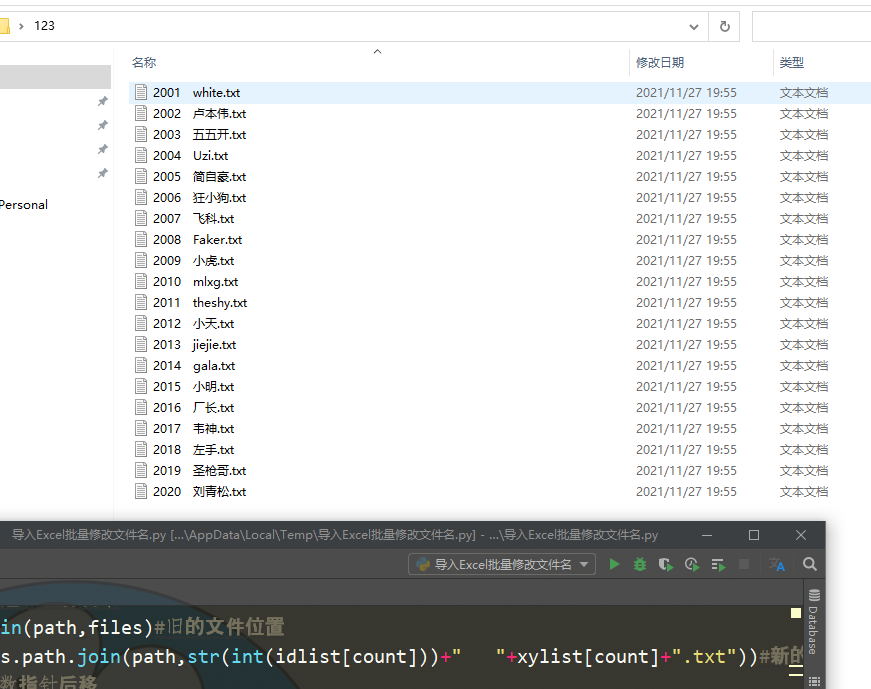Sort files by 修改日期 column
Viewport: 871px width, 689px height.
click(660, 62)
